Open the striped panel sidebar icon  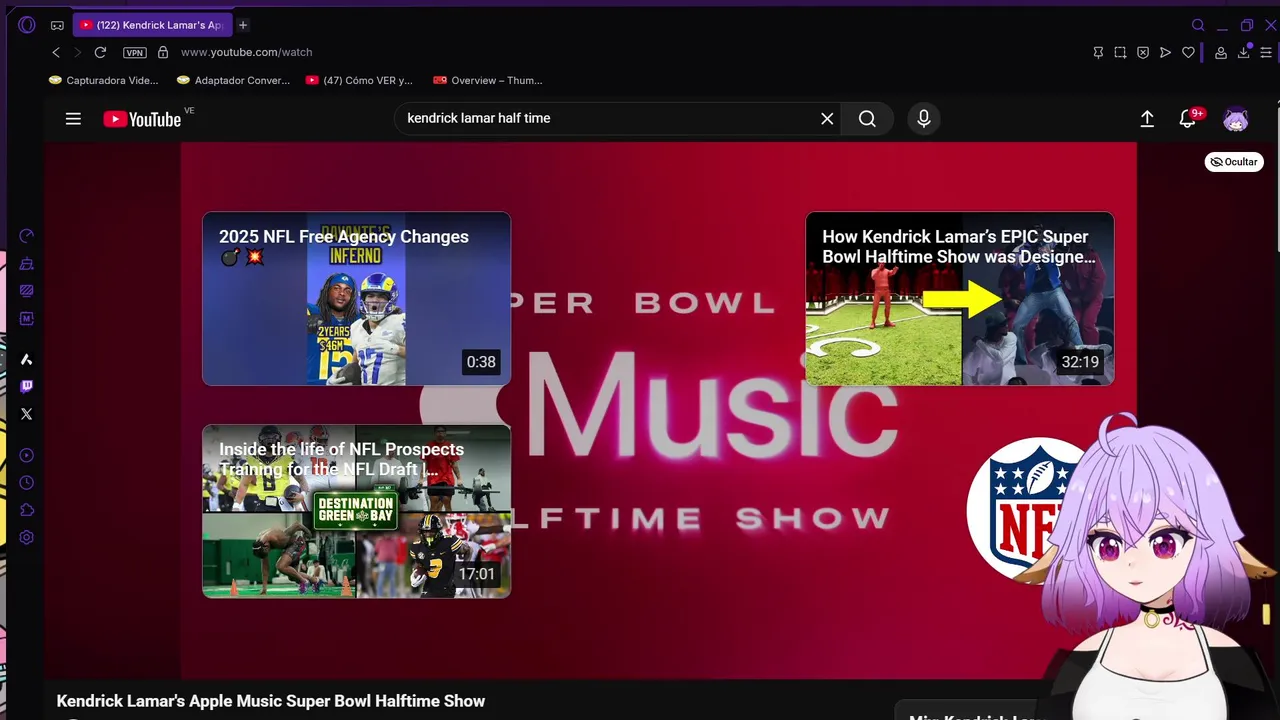pyautogui.click(x=27, y=291)
